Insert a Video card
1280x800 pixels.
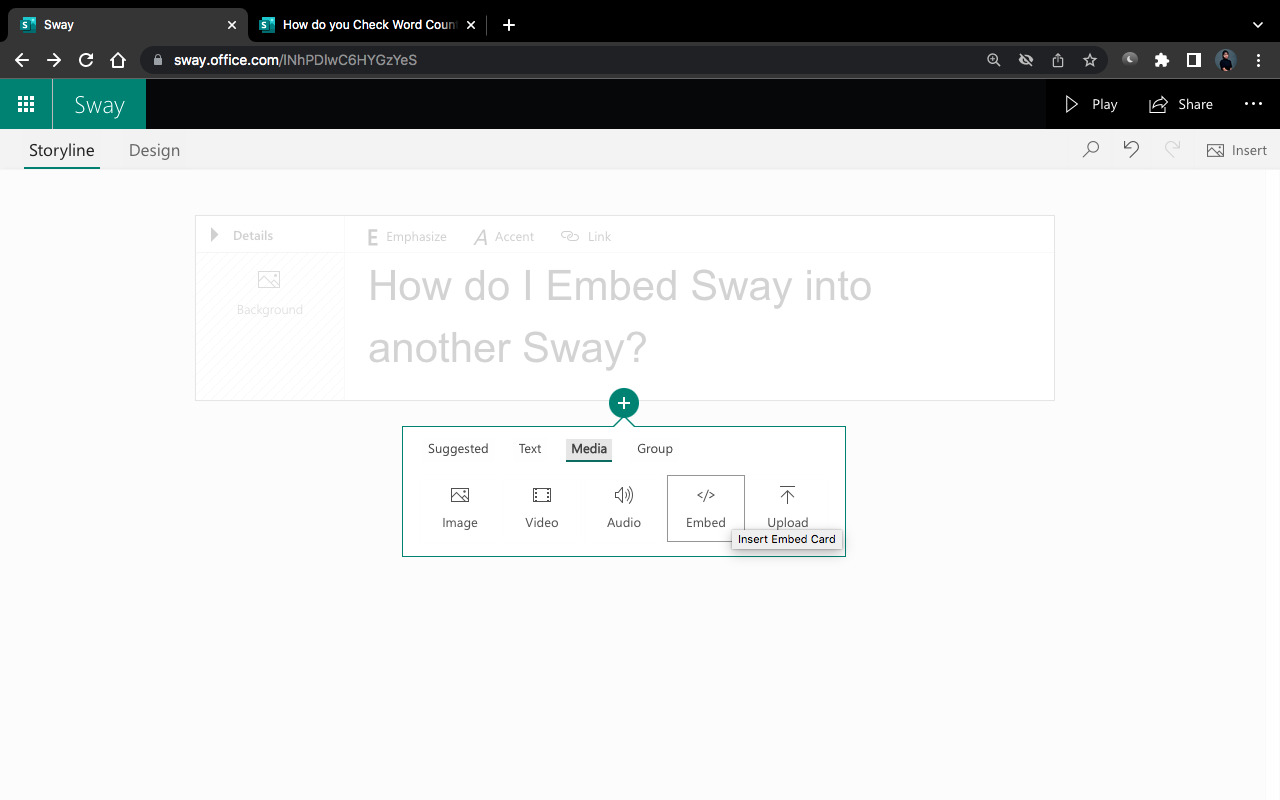point(541,507)
